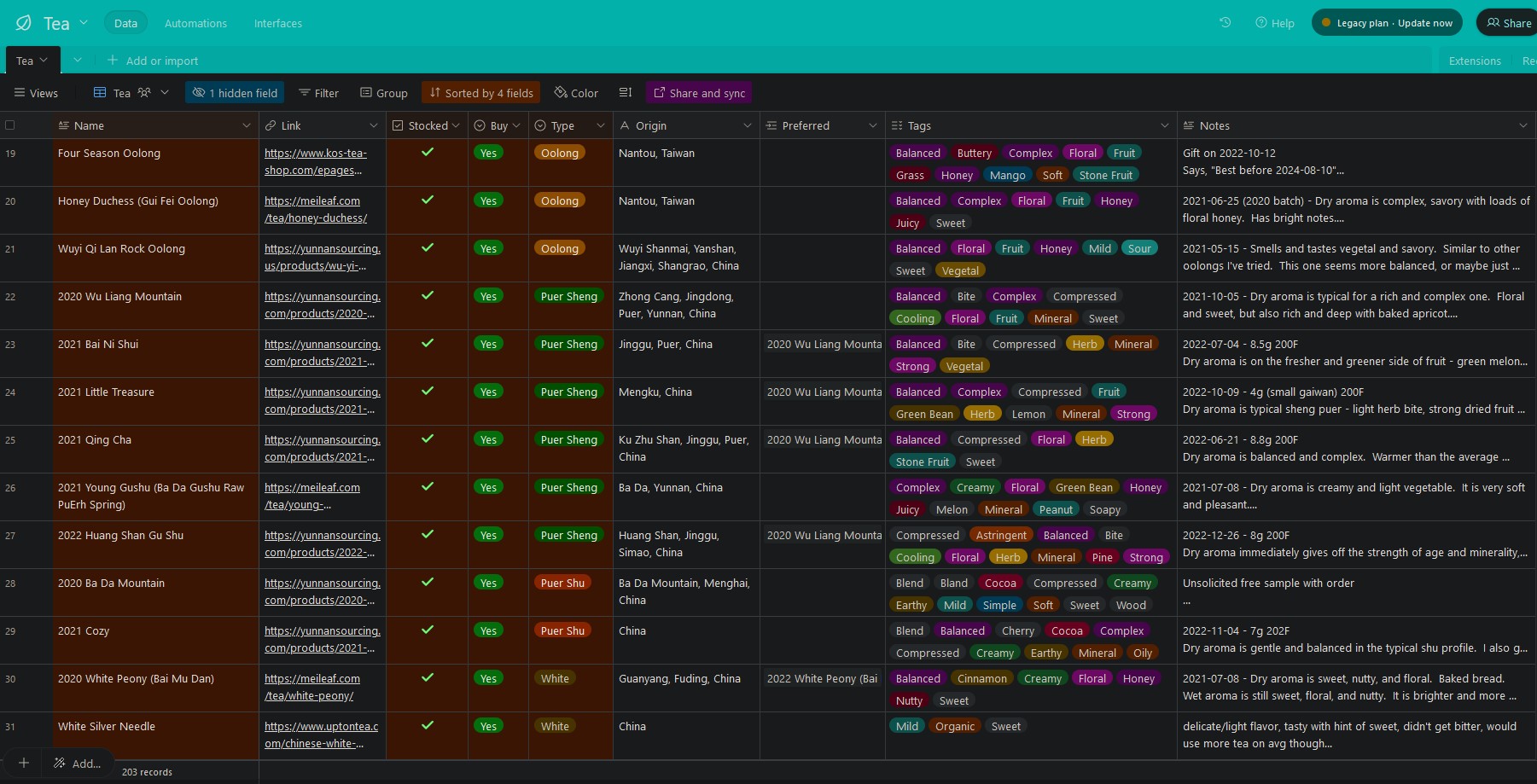Toggle Stocked check for Honey Duchess row
This screenshot has height=784, width=1537.
428,200
